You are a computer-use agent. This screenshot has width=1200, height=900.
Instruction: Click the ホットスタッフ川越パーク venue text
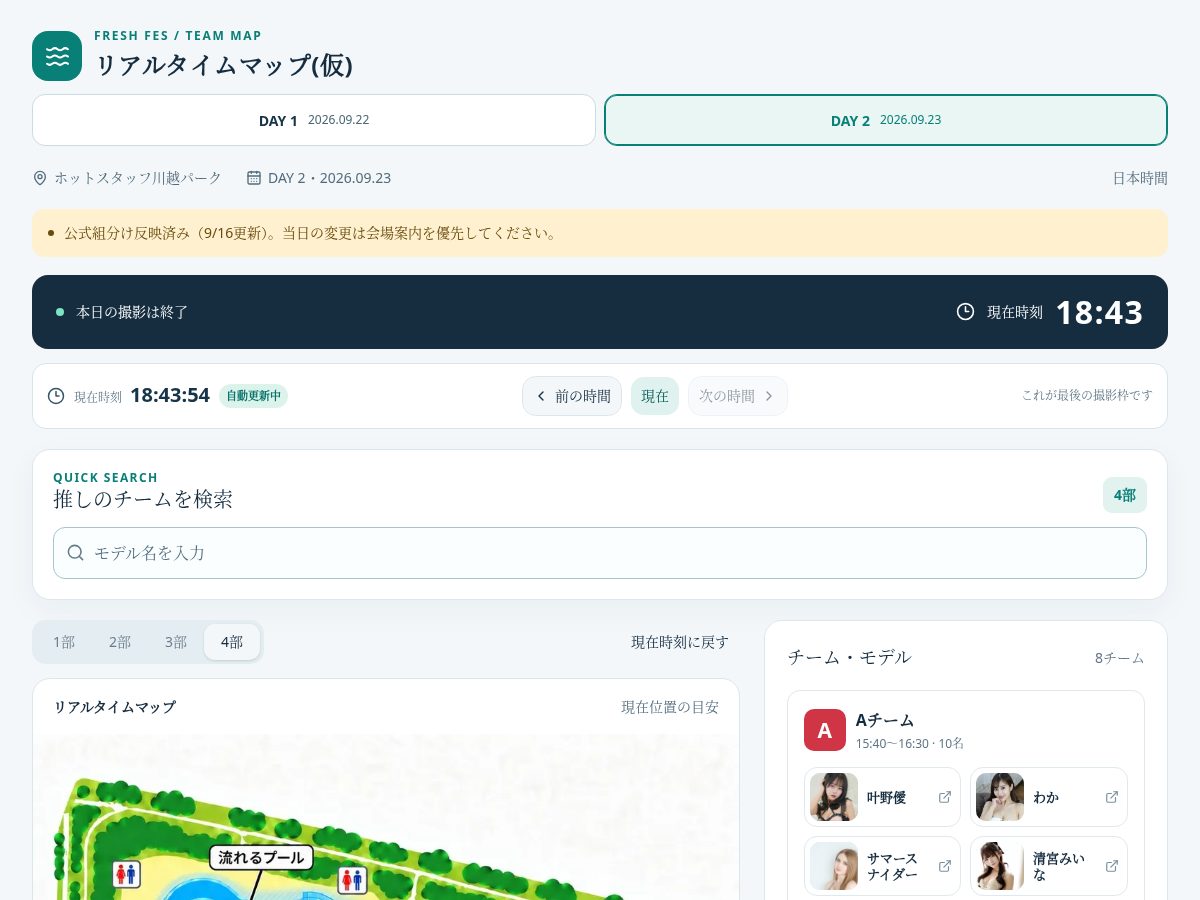[x=138, y=178]
